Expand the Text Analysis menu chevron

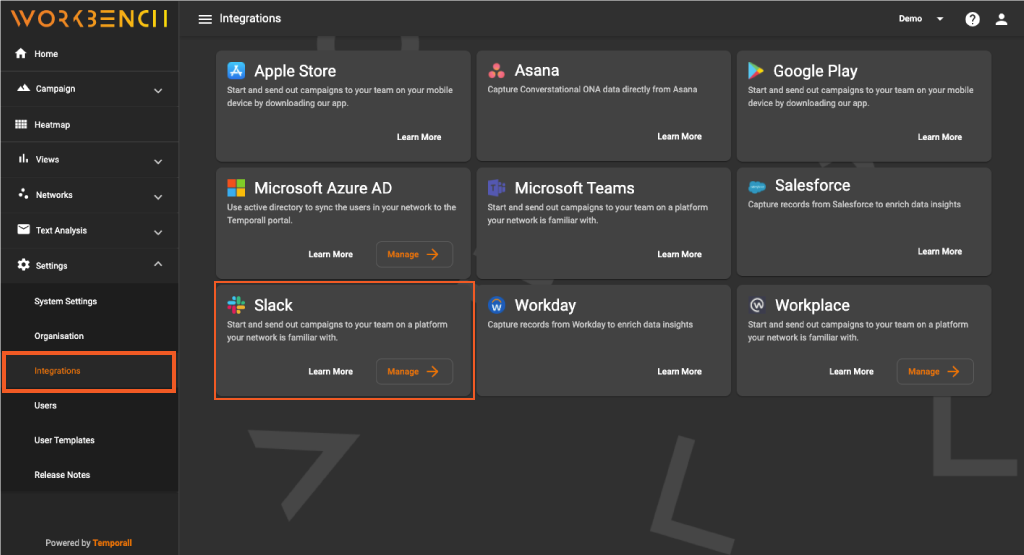click(x=158, y=232)
